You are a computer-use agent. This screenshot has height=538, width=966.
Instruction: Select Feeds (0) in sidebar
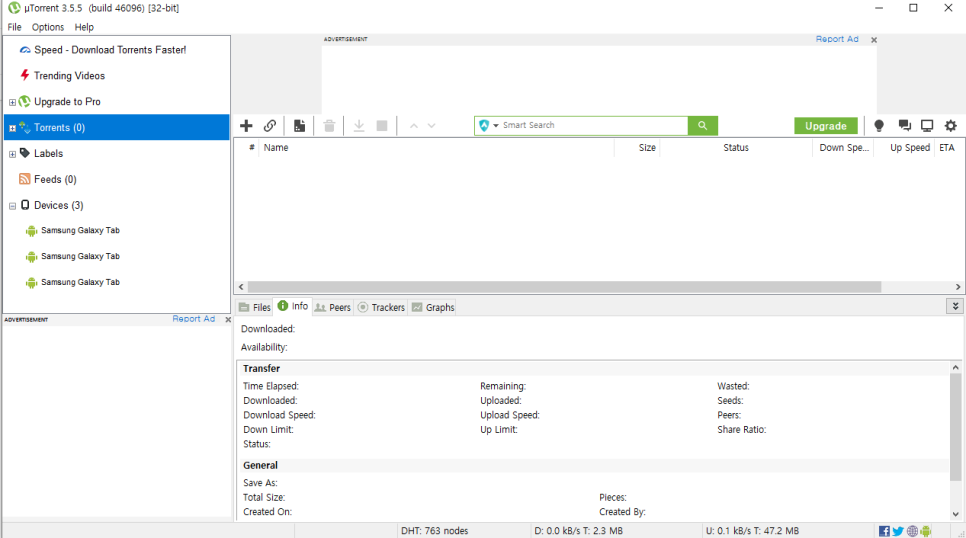coord(55,179)
